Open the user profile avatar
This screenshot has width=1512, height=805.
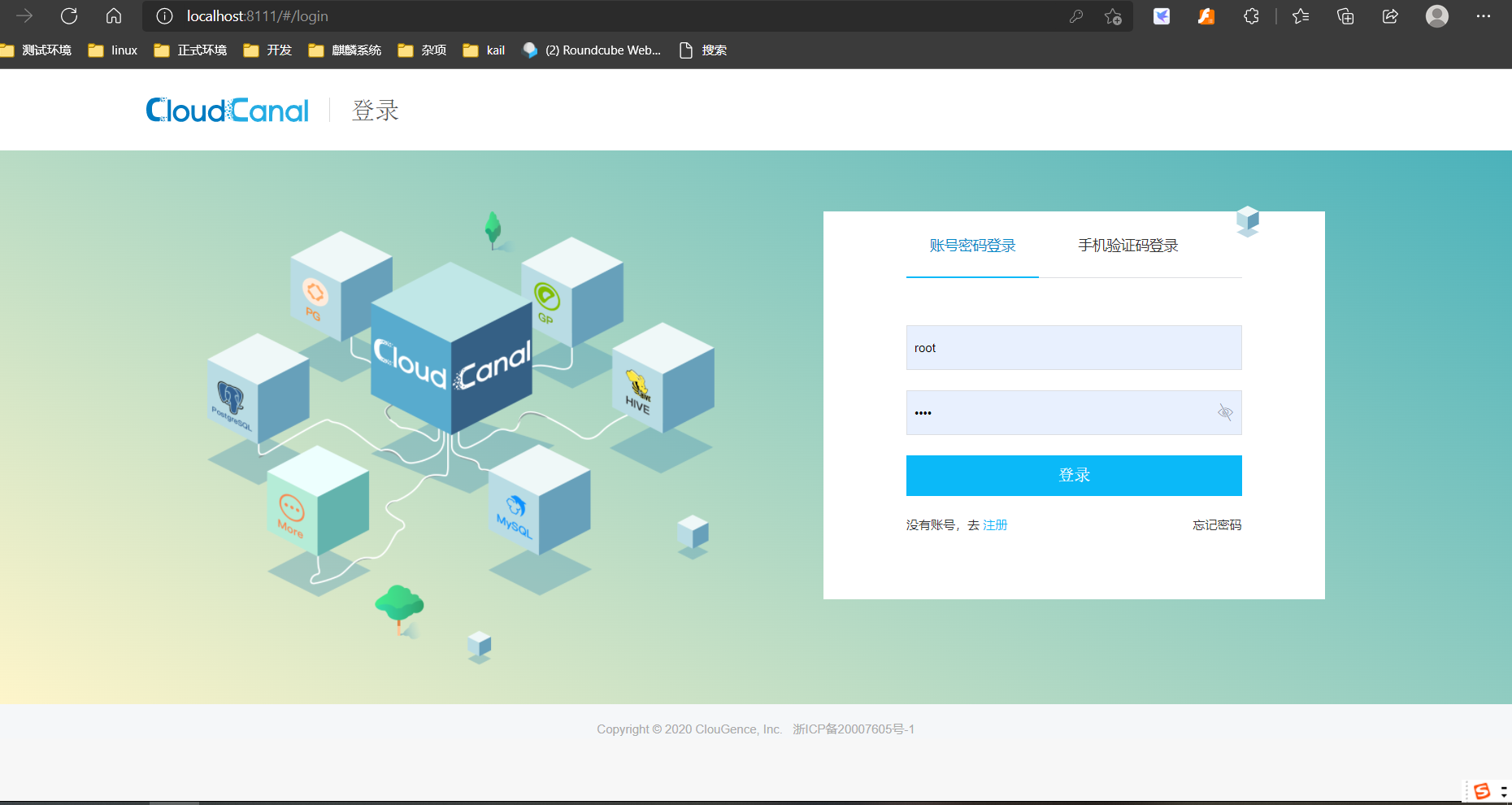coord(1437,16)
